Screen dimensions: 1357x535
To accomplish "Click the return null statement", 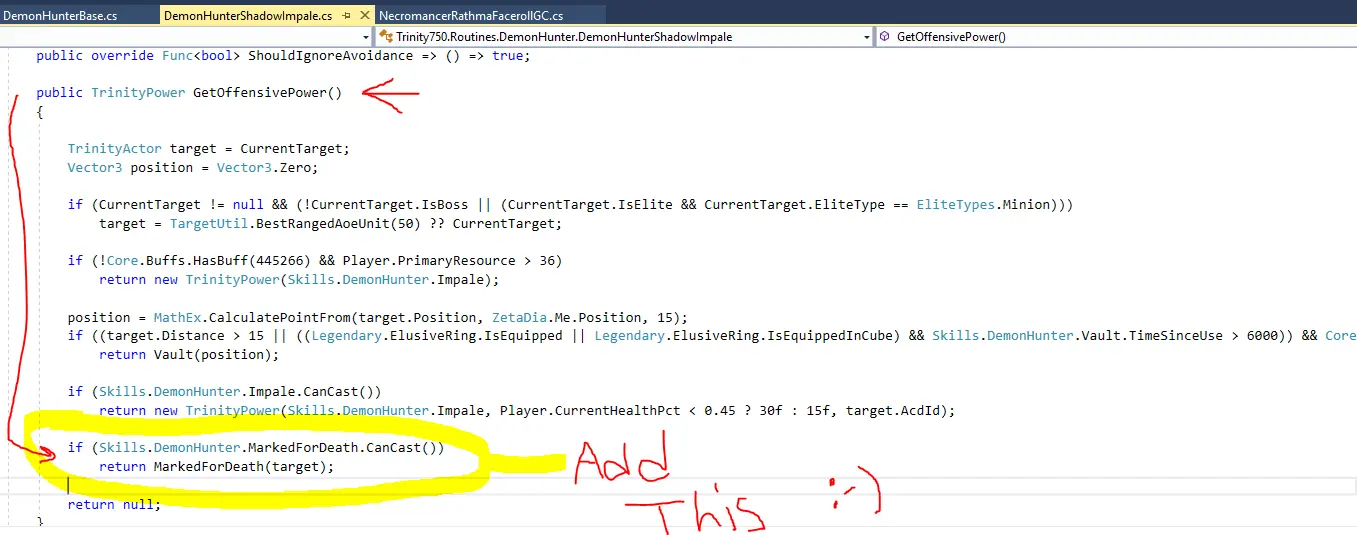I will (114, 505).
